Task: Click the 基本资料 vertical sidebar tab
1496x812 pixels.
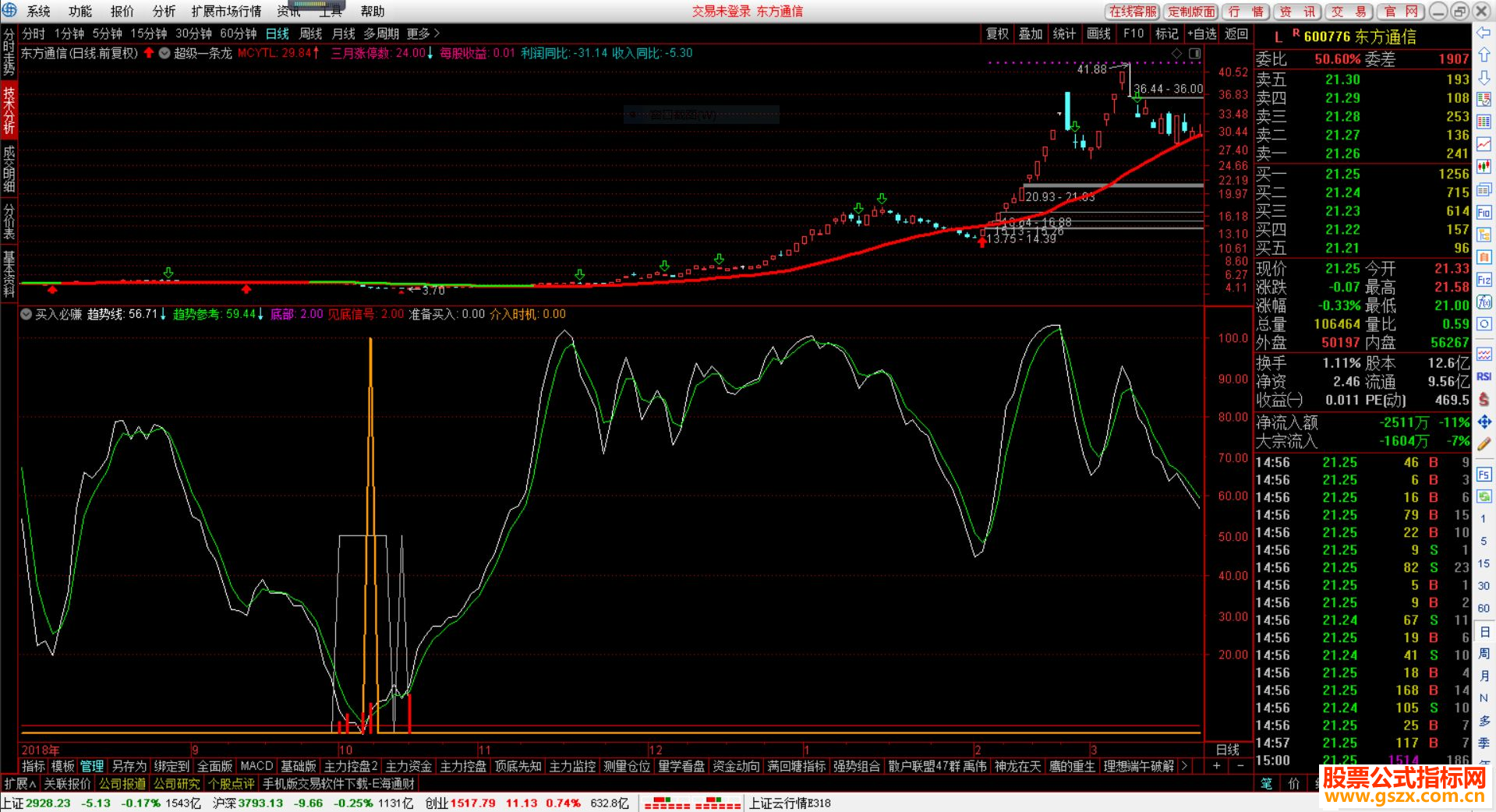Action: (x=9, y=275)
